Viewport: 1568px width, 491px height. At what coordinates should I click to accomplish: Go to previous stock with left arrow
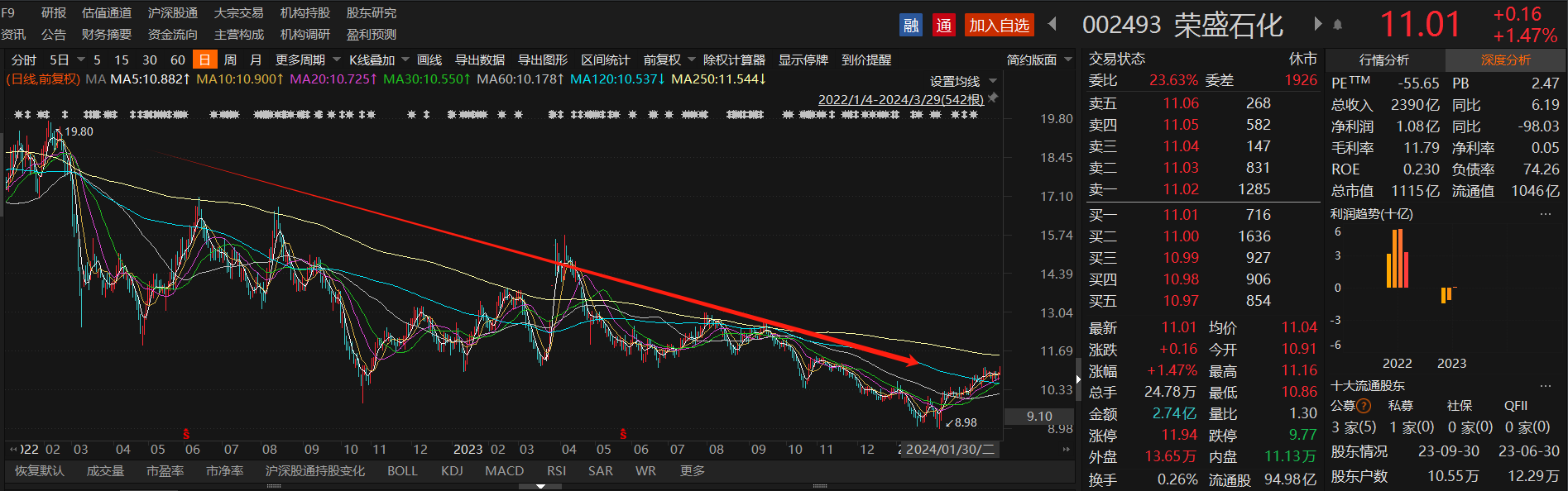click(x=1053, y=24)
